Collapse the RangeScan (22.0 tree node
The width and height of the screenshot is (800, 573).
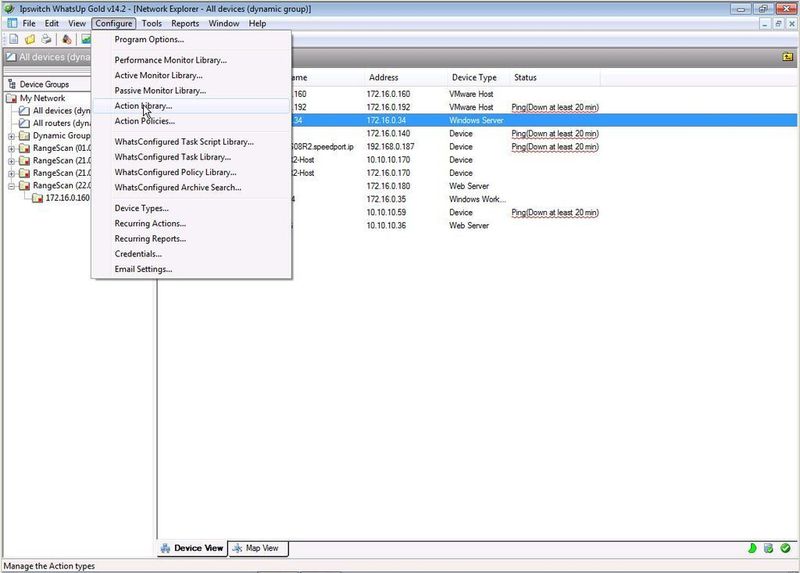pos(11,186)
